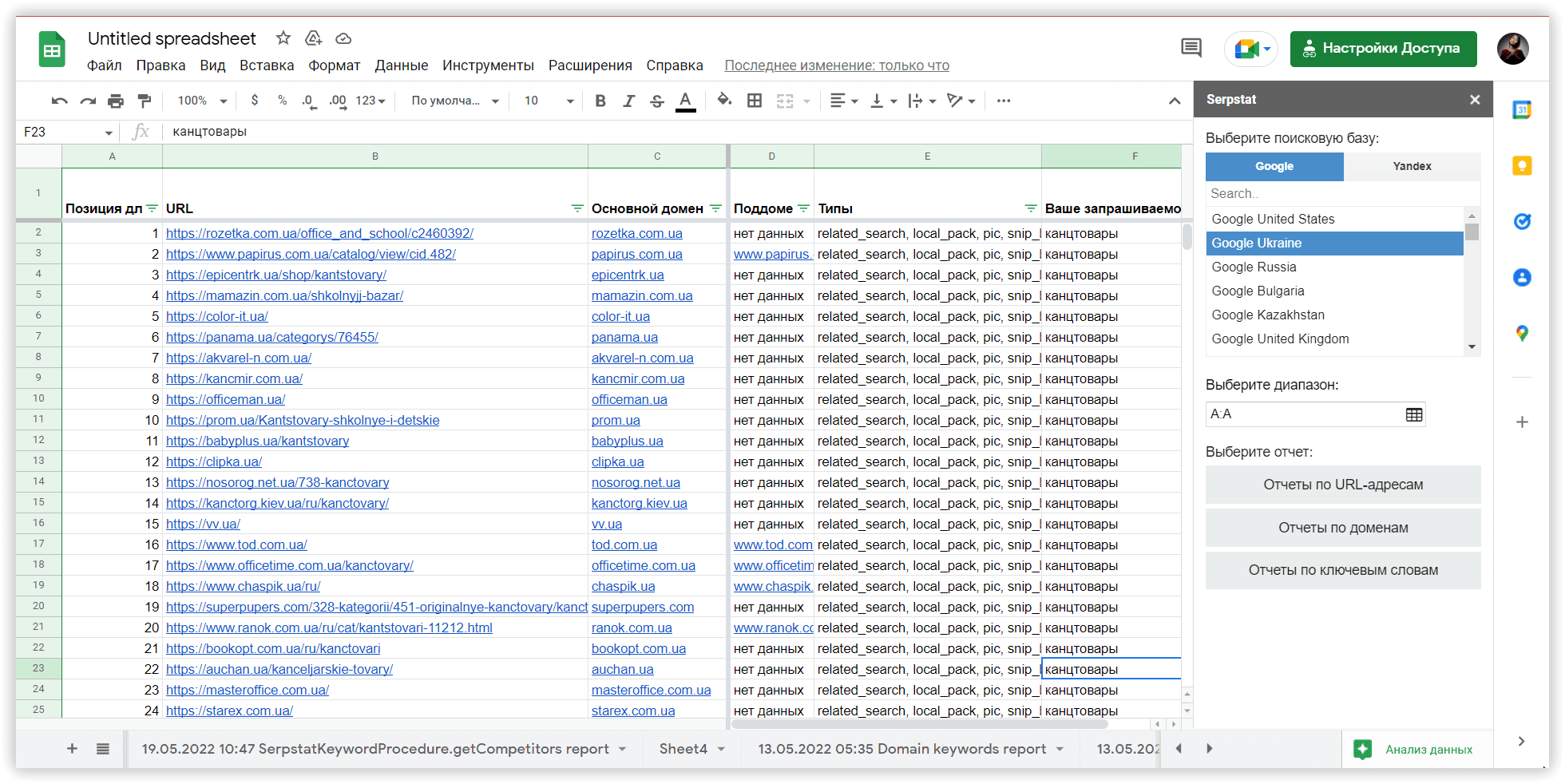Open the comment history icon

click(1191, 48)
